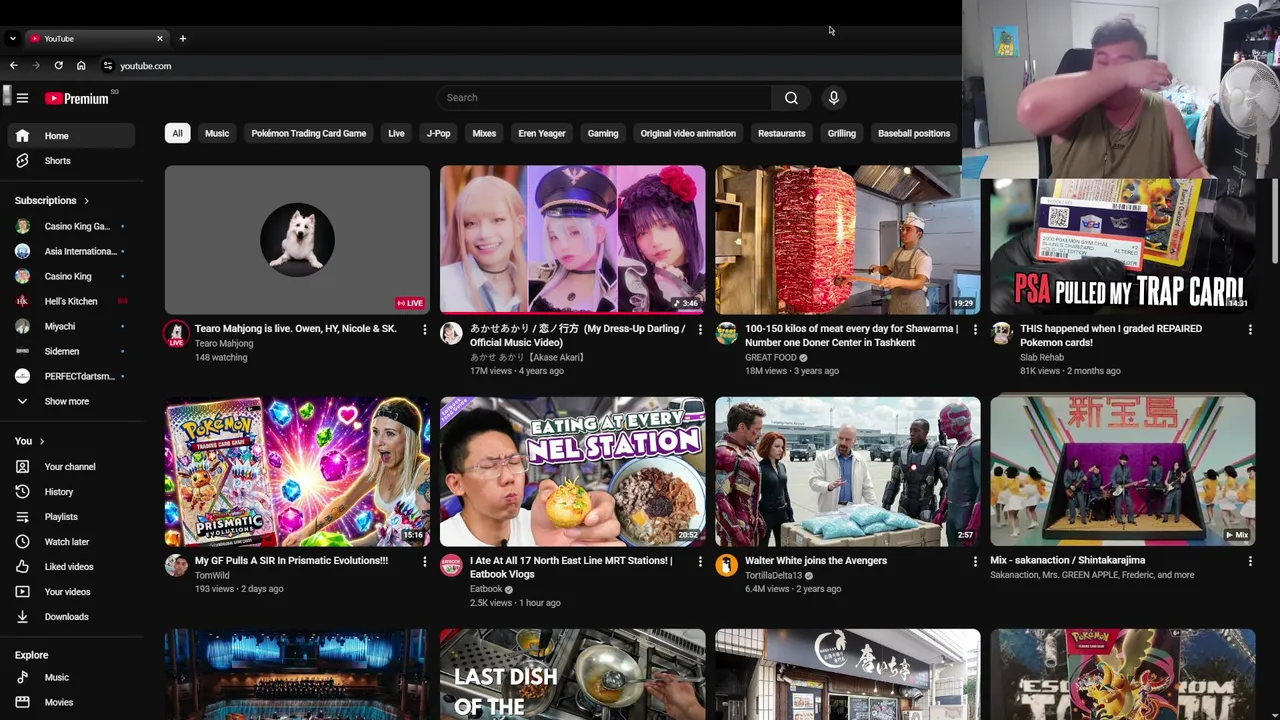Play Tearo Mahjong live stream thumbnail

coord(297,240)
